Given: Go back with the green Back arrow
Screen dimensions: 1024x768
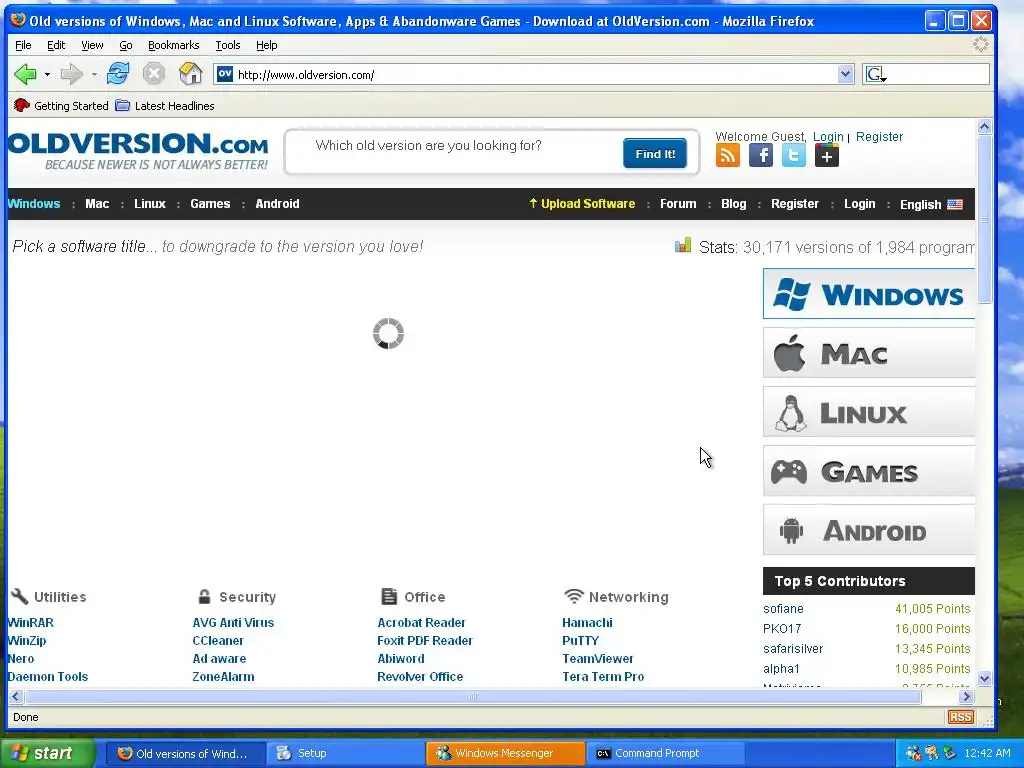Looking at the screenshot, I should (25, 74).
